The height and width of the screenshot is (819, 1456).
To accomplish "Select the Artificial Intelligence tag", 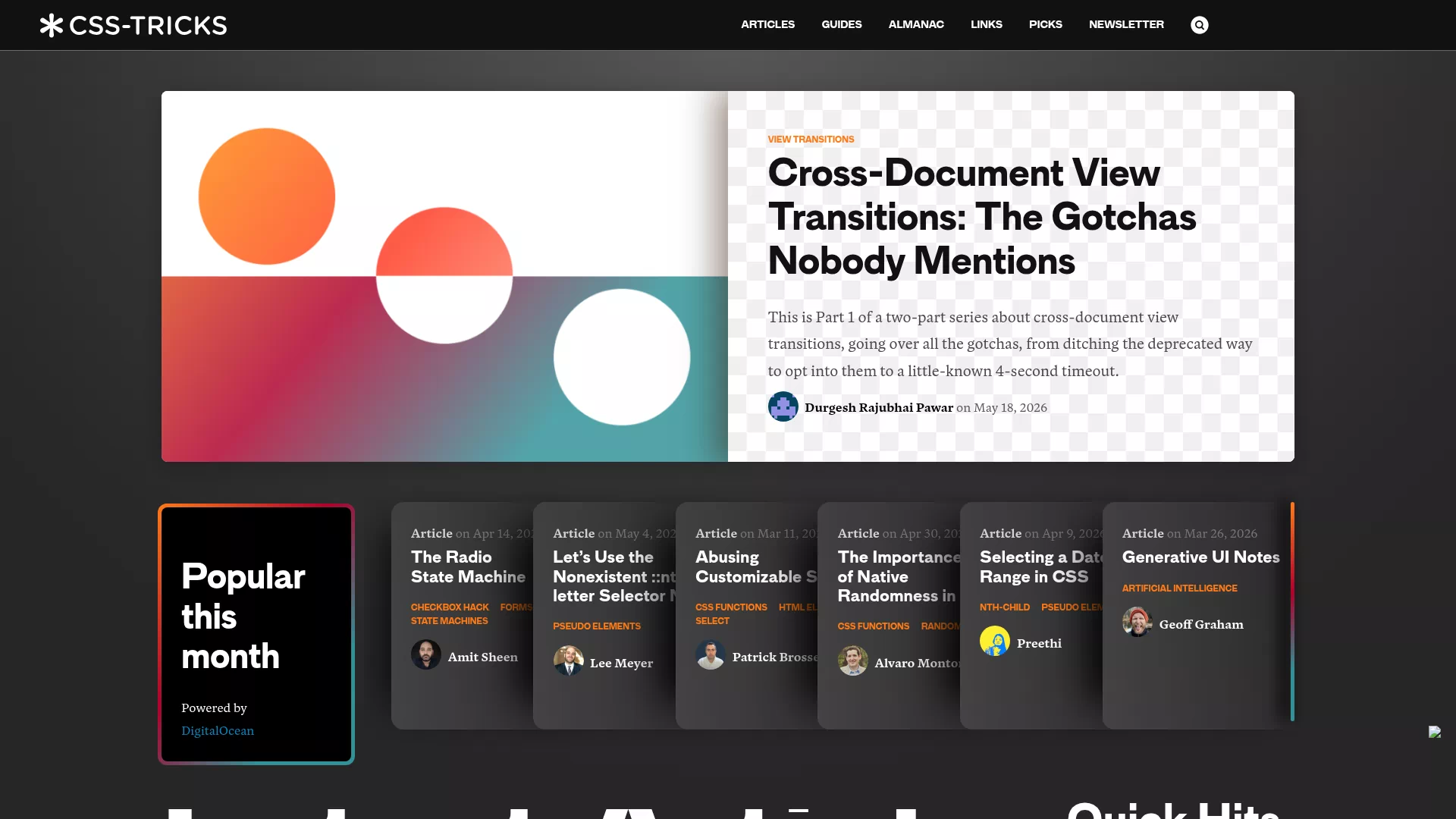I will coord(1179,588).
